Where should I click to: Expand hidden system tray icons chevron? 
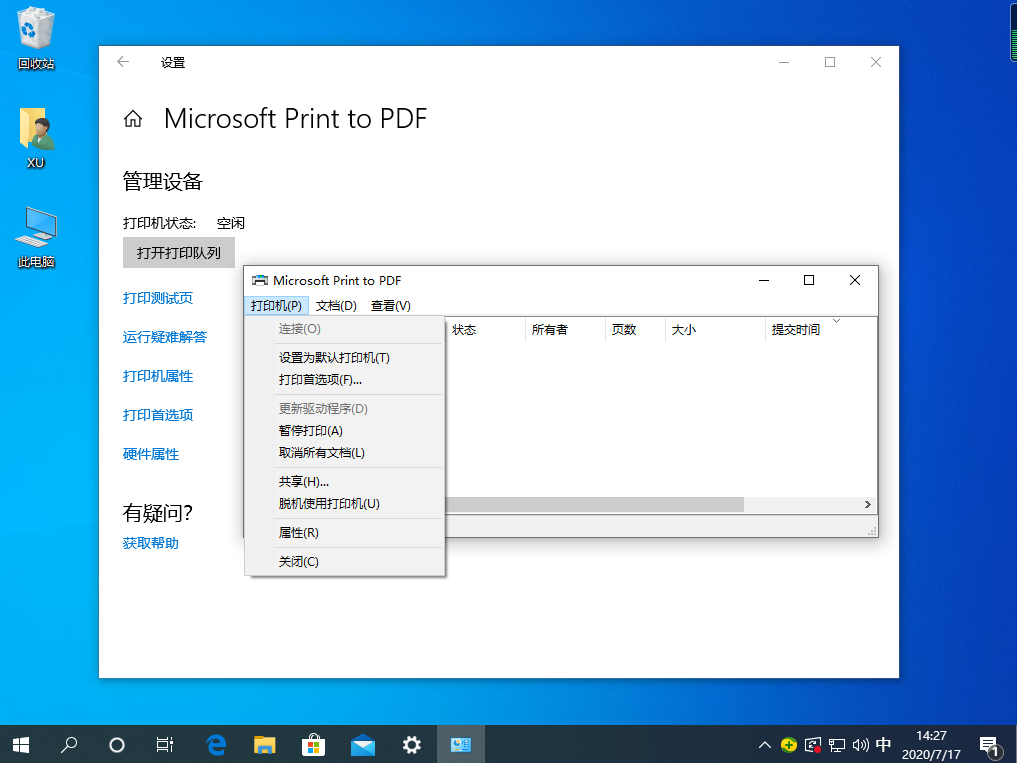pyautogui.click(x=765, y=745)
